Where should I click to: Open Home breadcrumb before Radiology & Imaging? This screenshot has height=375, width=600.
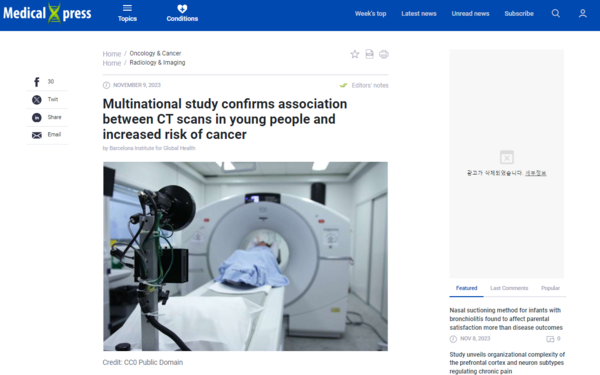pos(112,63)
